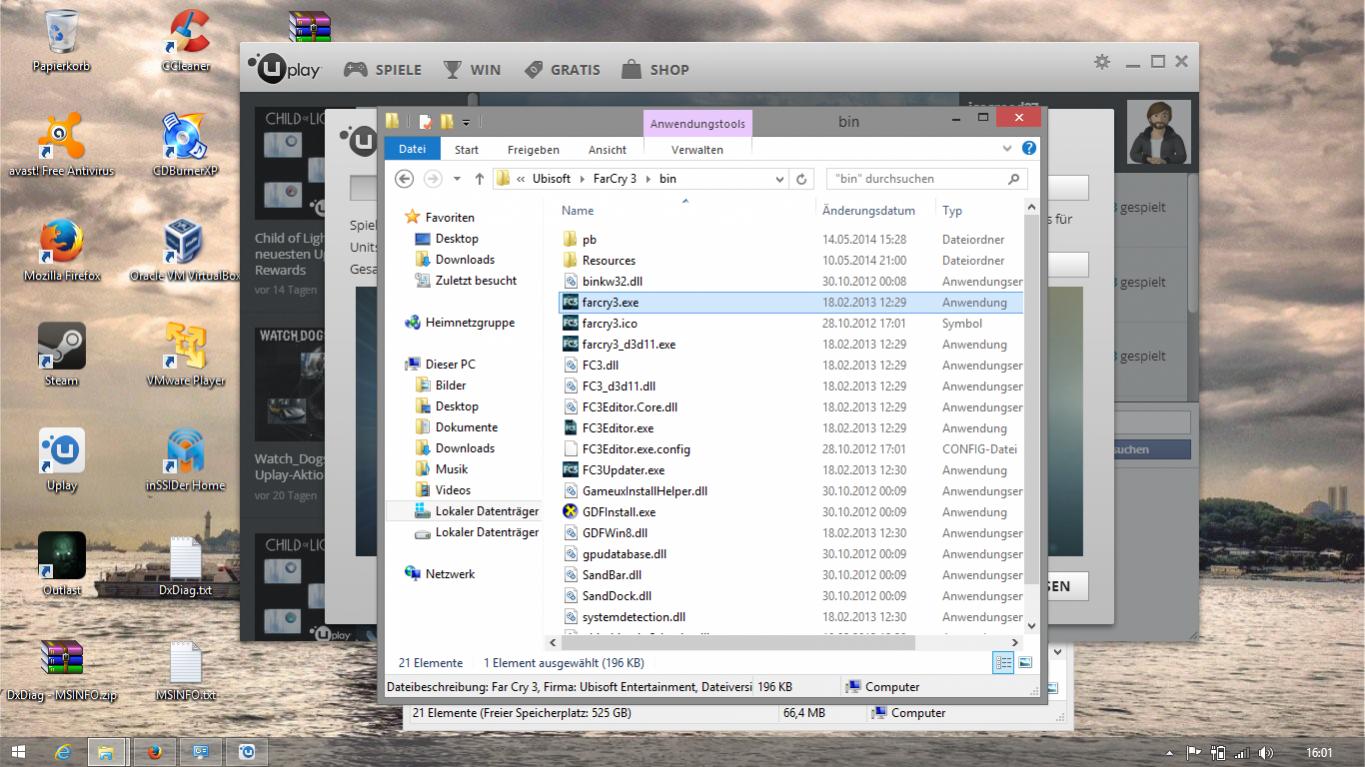Select the DxDiag.txt file on the desktop
Viewport: 1365px width, 767px height.
coord(185,565)
